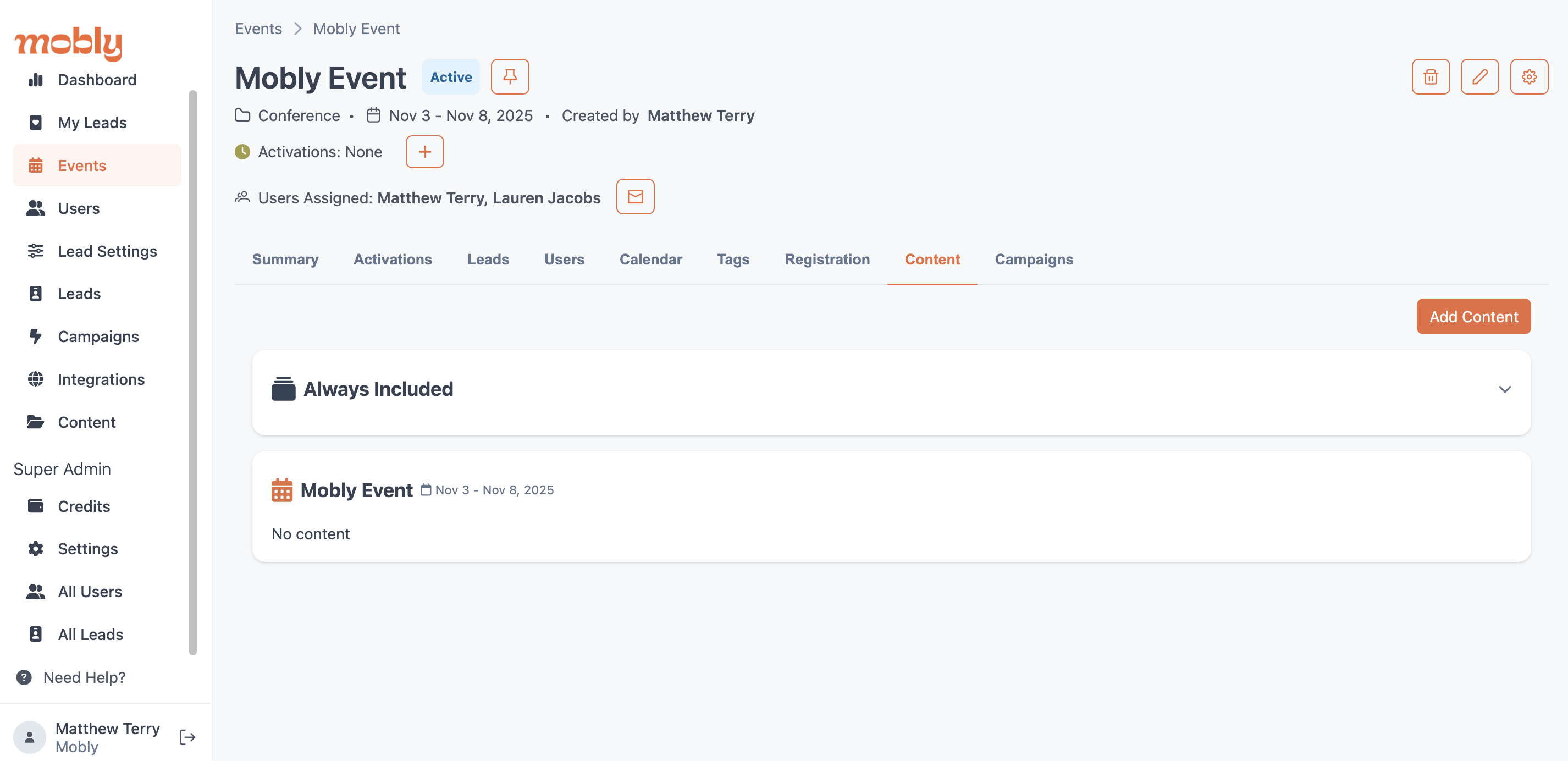Click the log out icon
Viewport: 1568px width, 761px height.
(187, 737)
